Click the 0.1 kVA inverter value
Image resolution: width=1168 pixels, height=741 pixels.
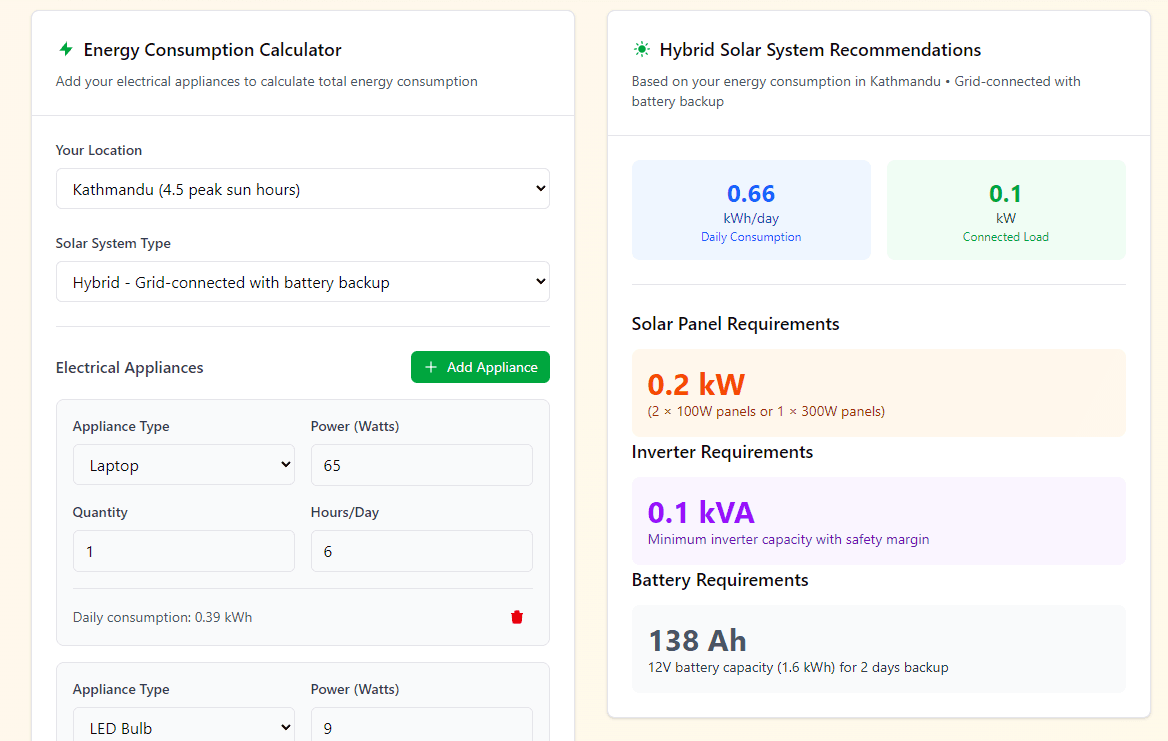tap(701, 512)
